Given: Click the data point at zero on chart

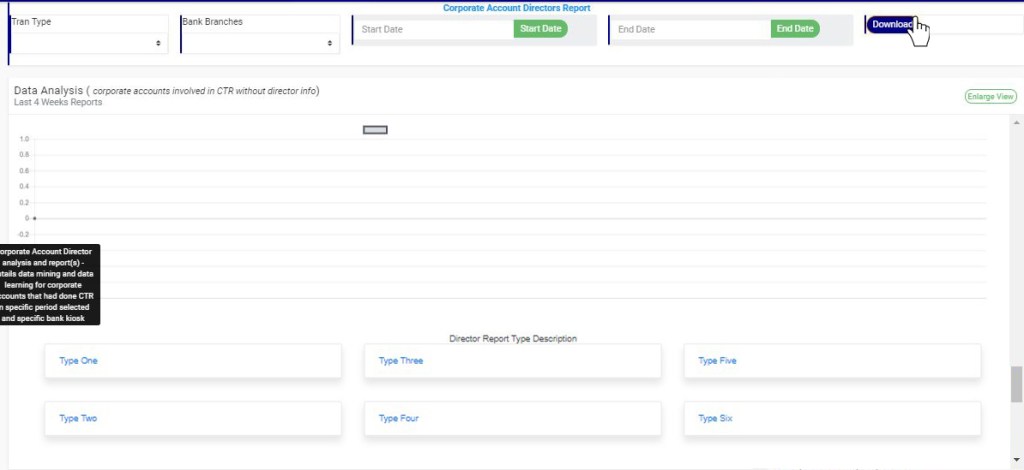Looking at the screenshot, I should point(34,217).
